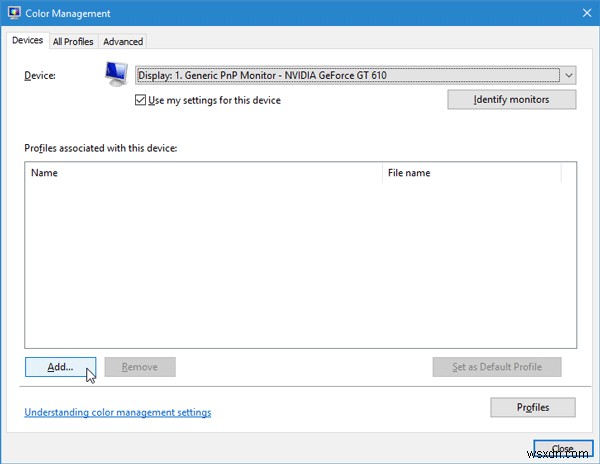
Task: Open Understanding color management settings link
Action: click(117, 412)
